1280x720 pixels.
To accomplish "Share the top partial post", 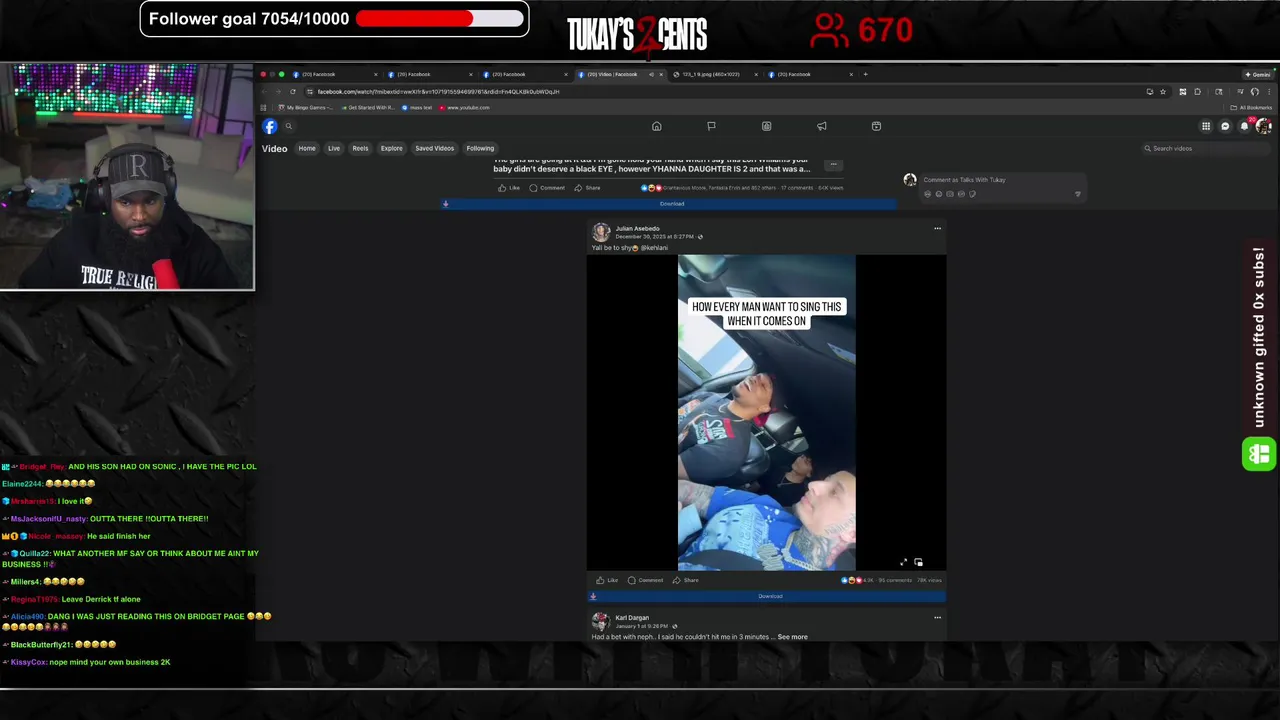I will pos(587,188).
